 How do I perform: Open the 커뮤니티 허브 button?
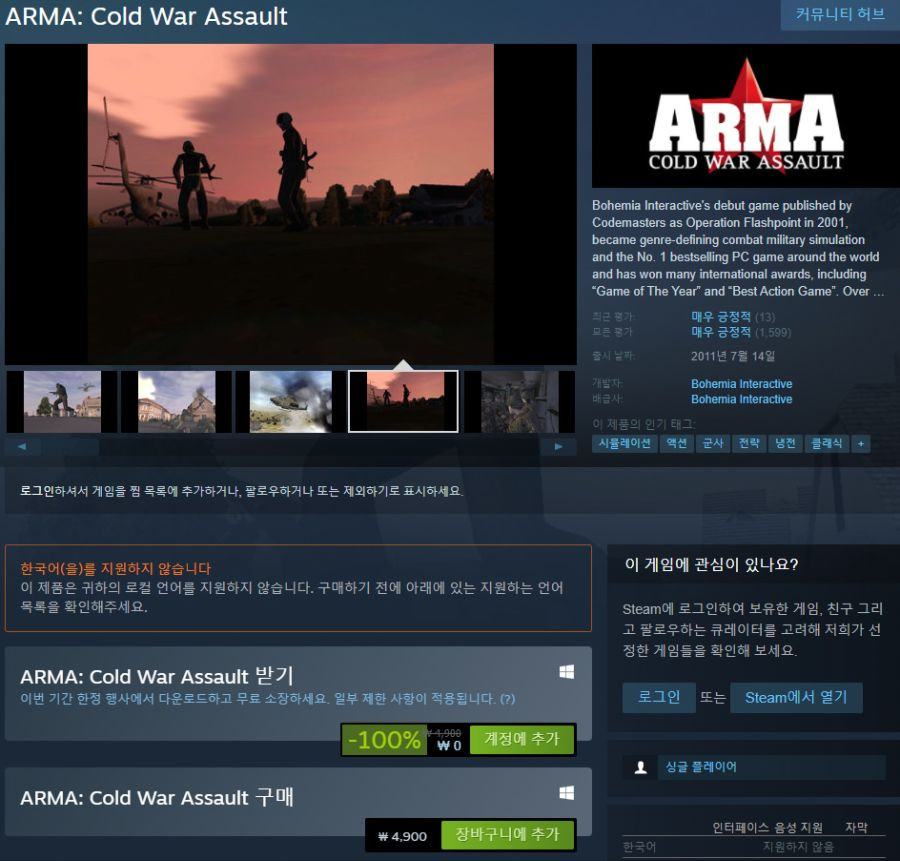[x=840, y=14]
